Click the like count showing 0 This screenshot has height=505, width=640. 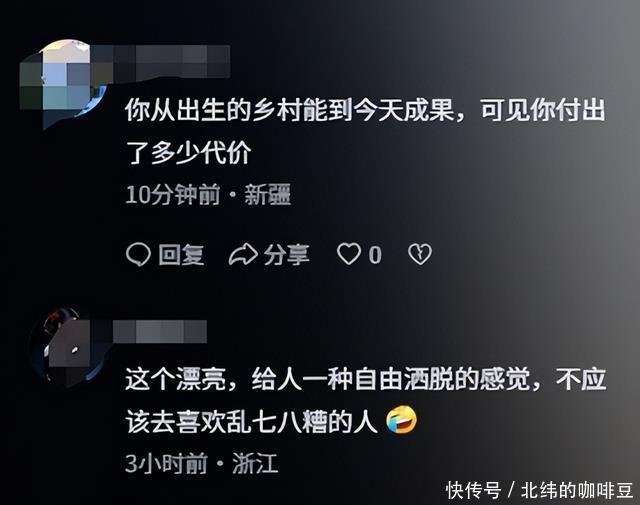click(375, 255)
